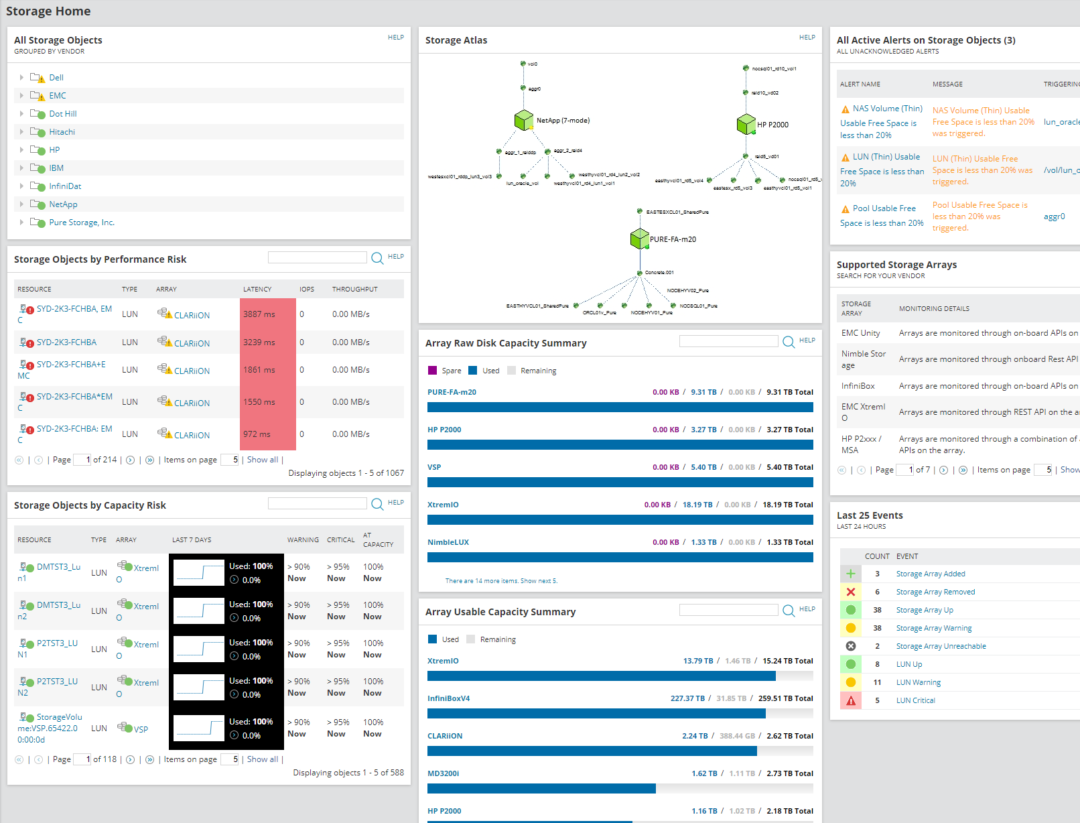Click the purple Spare legend swatch

(433, 371)
